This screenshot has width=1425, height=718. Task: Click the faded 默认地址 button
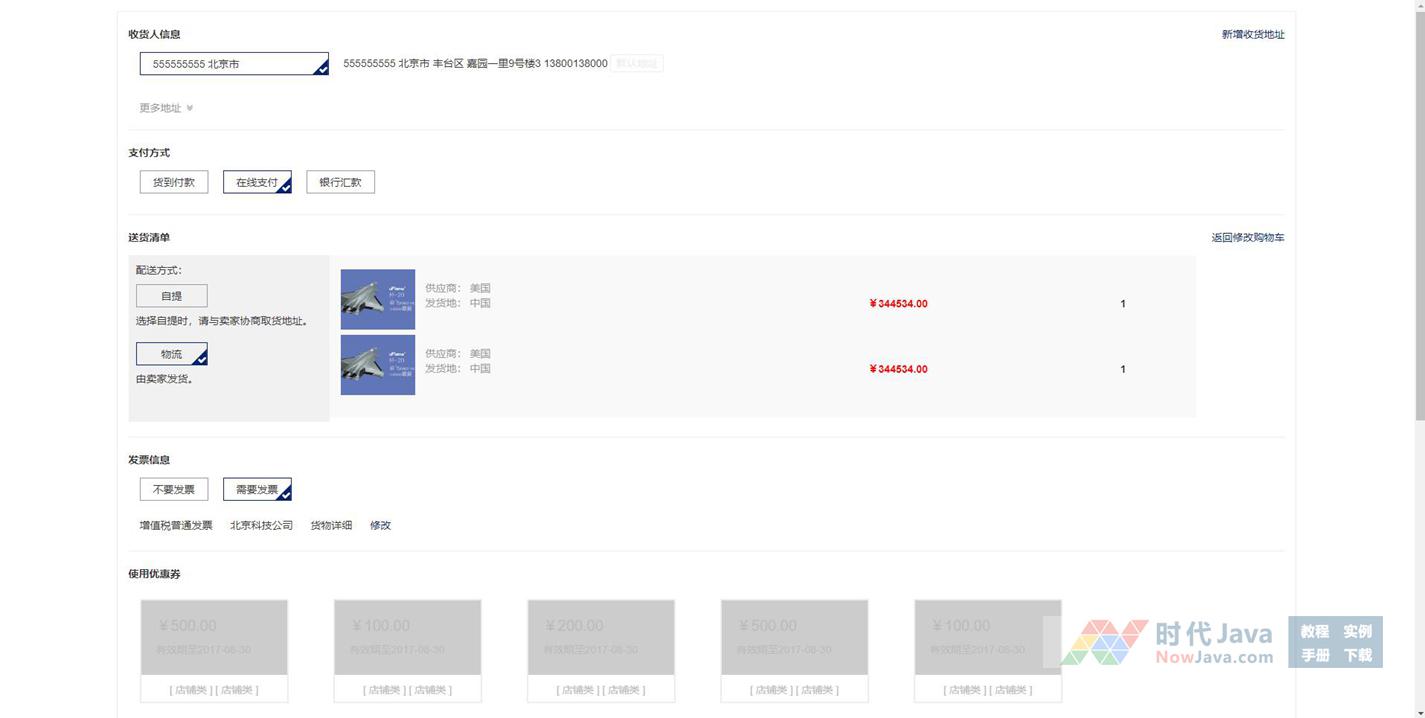click(637, 64)
